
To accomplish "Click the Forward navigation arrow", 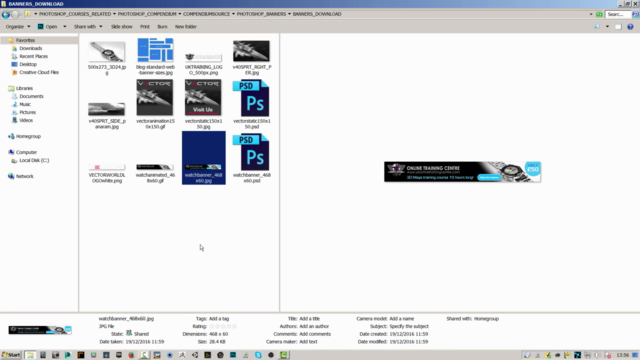I will (x=16, y=14).
